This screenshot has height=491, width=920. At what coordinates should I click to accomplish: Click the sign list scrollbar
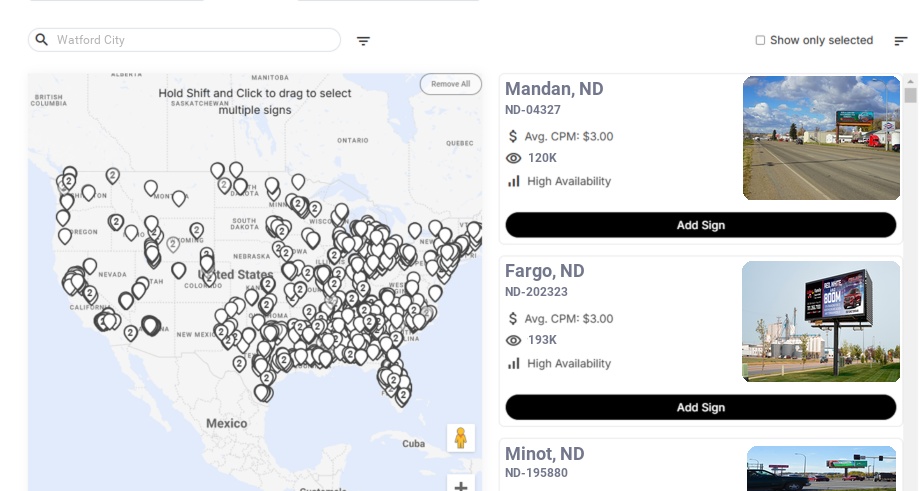click(x=910, y=96)
